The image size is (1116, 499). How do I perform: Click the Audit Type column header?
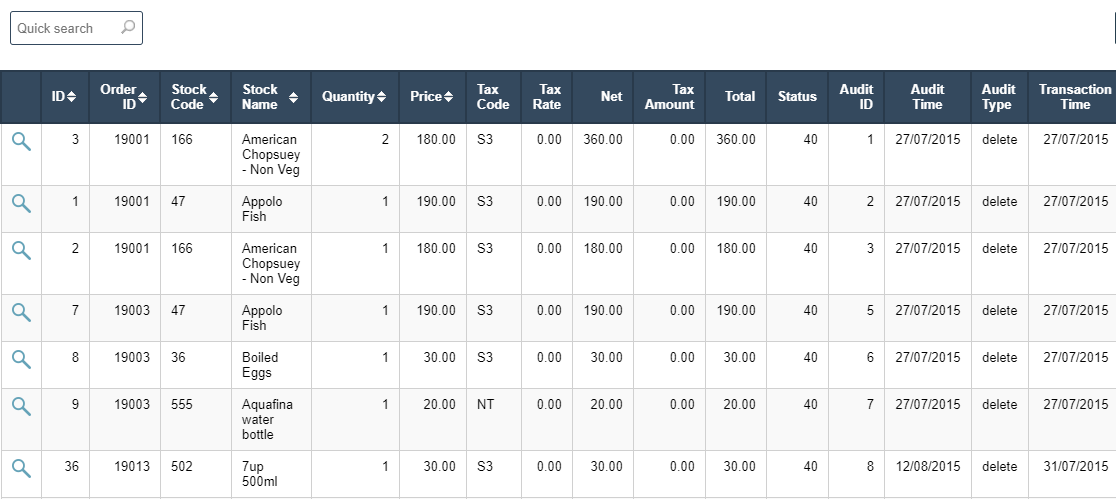(998, 97)
